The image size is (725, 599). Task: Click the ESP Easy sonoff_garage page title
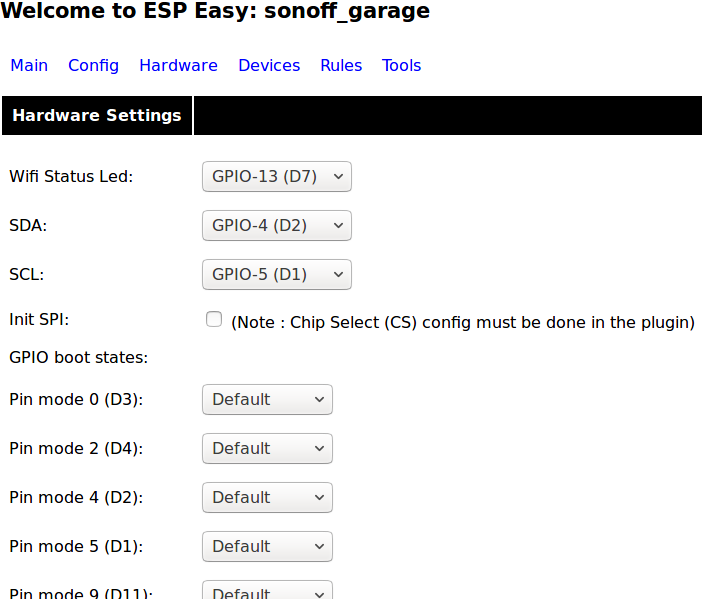click(x=217, y=13)
